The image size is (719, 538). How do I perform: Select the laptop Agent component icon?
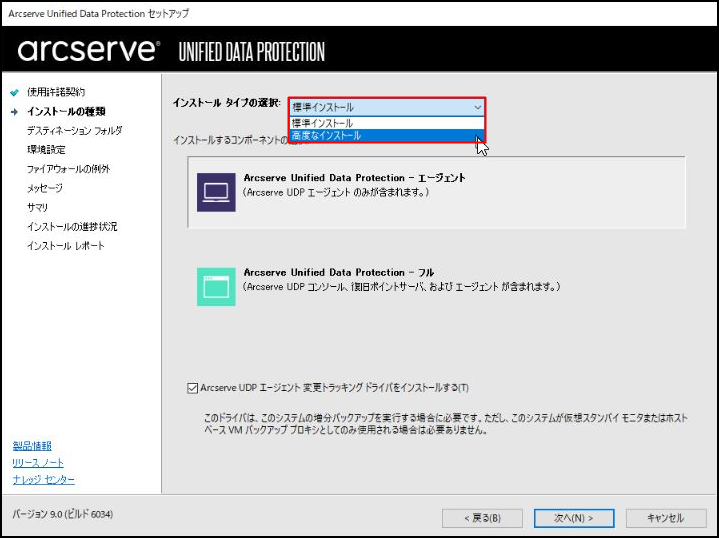216,192
